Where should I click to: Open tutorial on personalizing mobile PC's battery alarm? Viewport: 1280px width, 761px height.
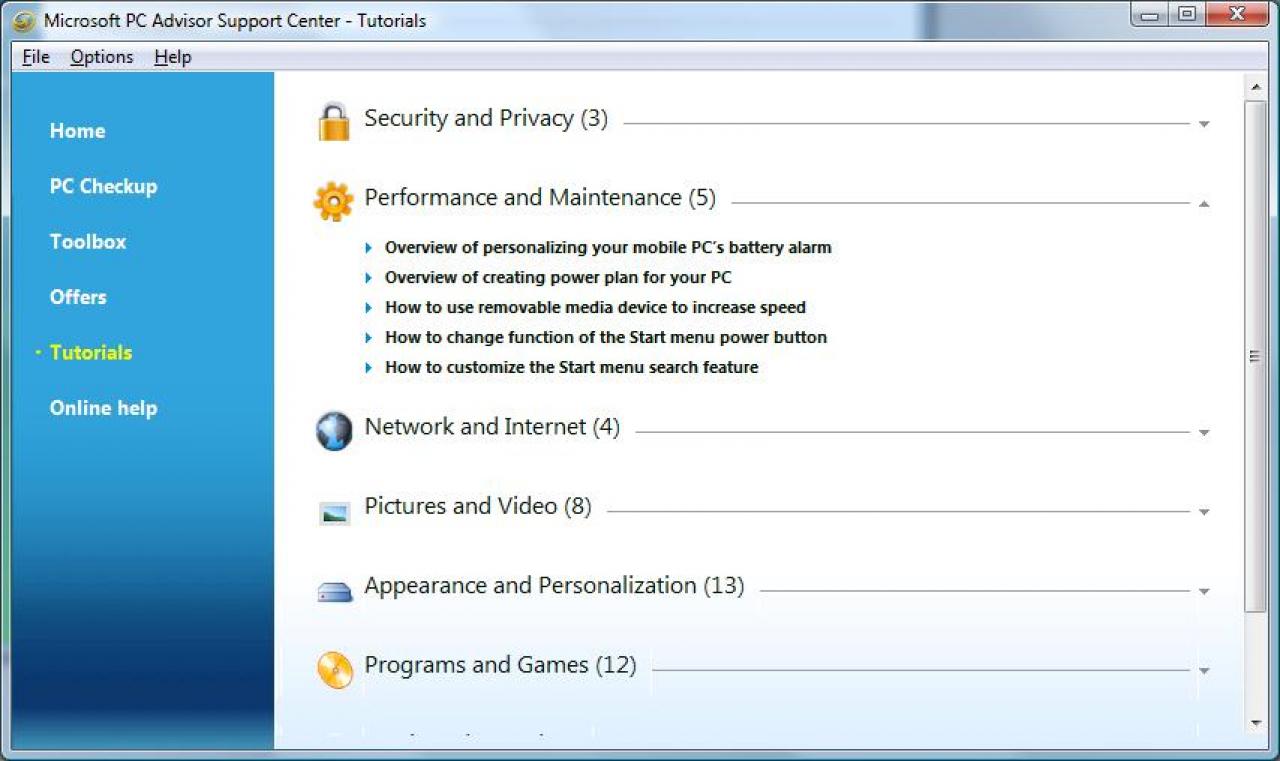[608, 247]
